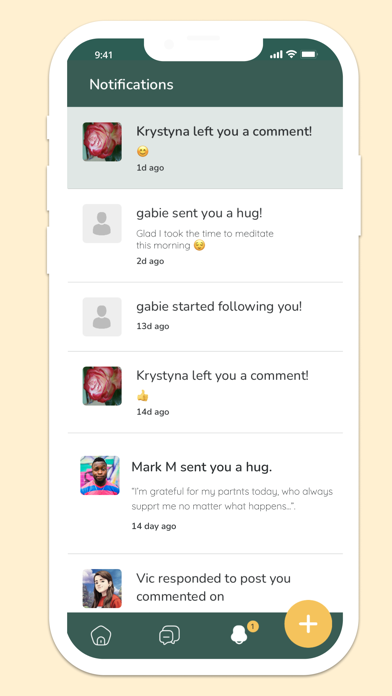This screenshot has height=696, width=392.
Task: Tap the thumbs-up emoji comment
Action: point(143,395)
